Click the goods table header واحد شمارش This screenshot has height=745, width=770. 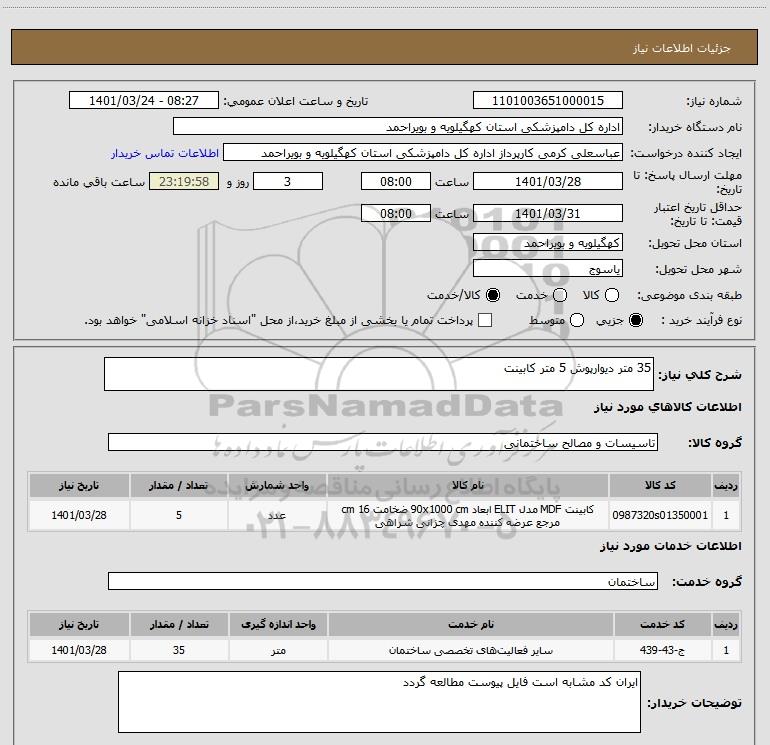[x=277, y=486]
